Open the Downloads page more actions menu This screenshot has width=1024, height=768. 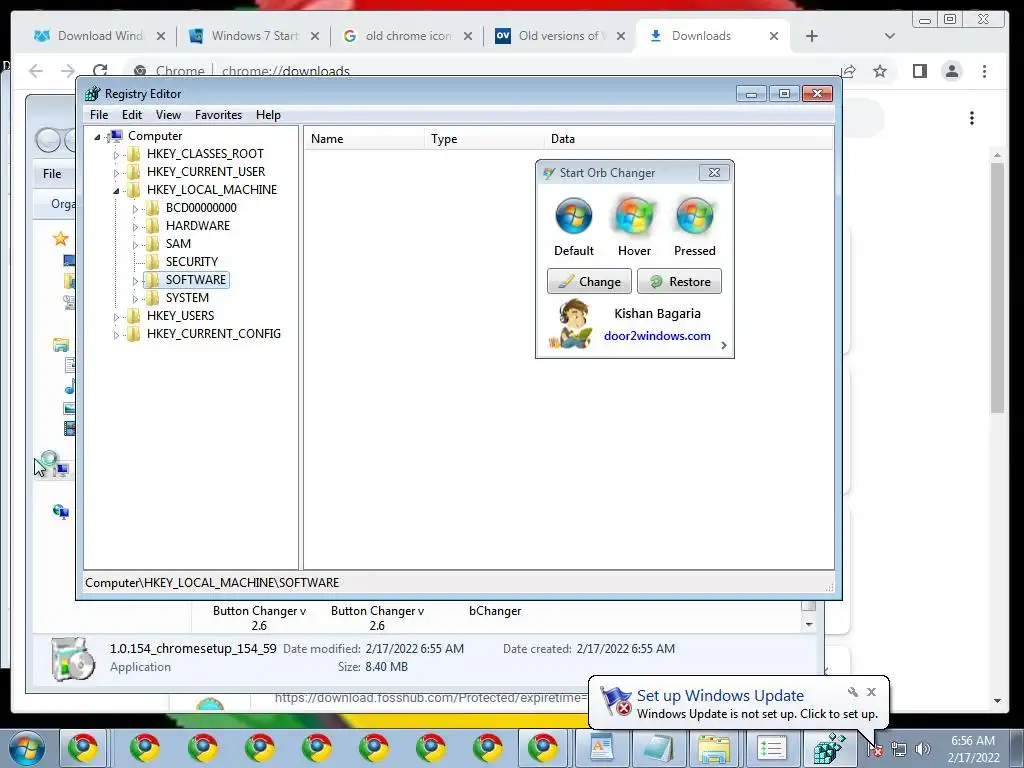tap(972, 118)
